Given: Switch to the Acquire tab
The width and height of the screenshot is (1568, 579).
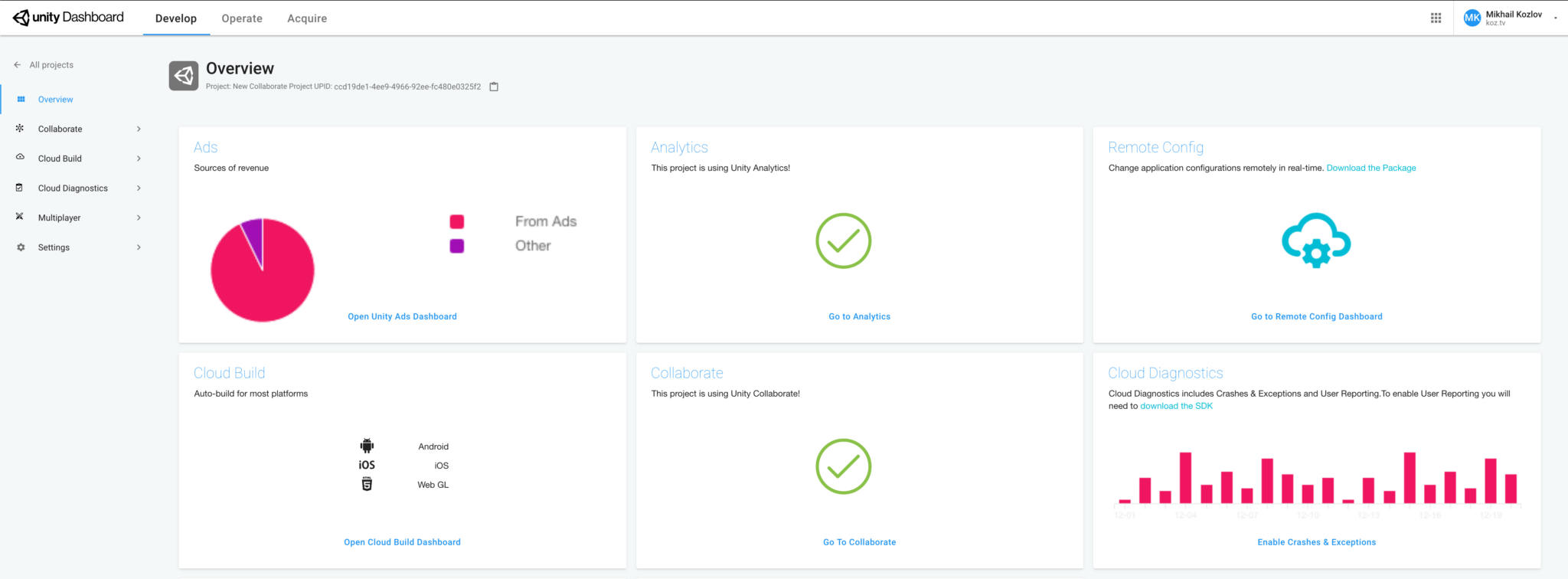Looking at the screenshot, I should 307,18.
